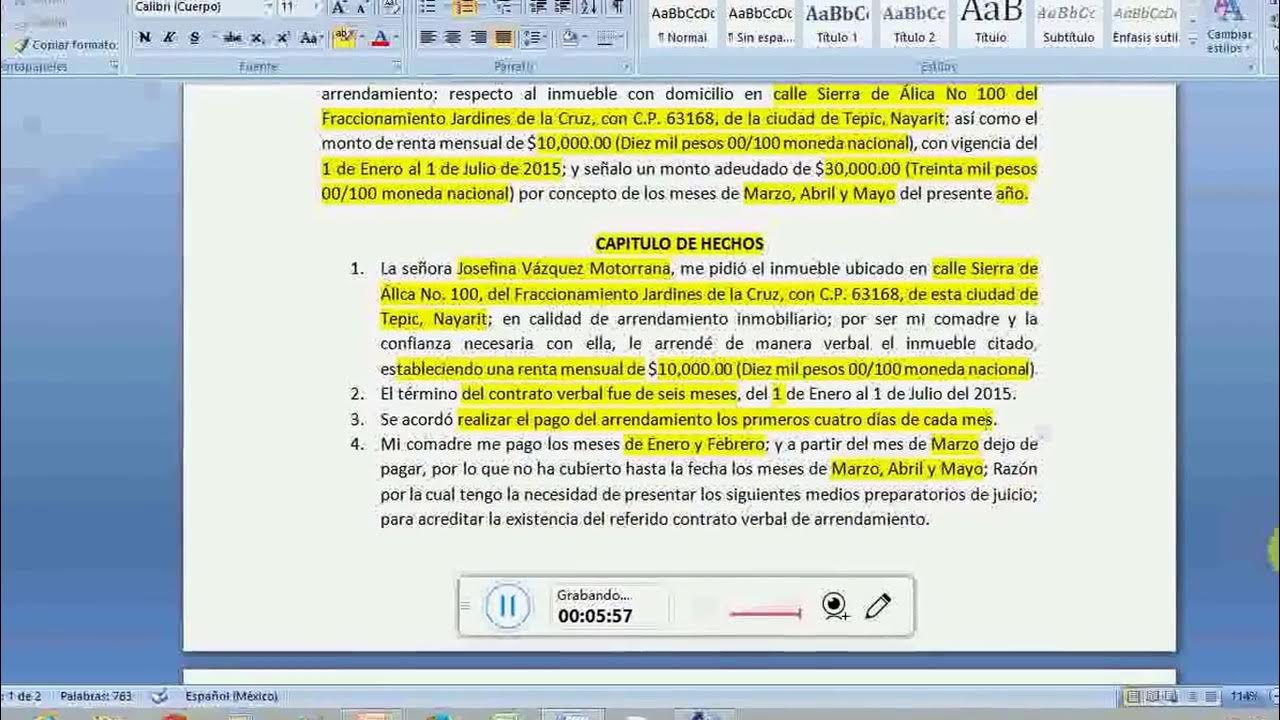The height and width of the screenshot is (720, 1280).
Task: Toggle subscript formatting
Action: pos(257,38)
